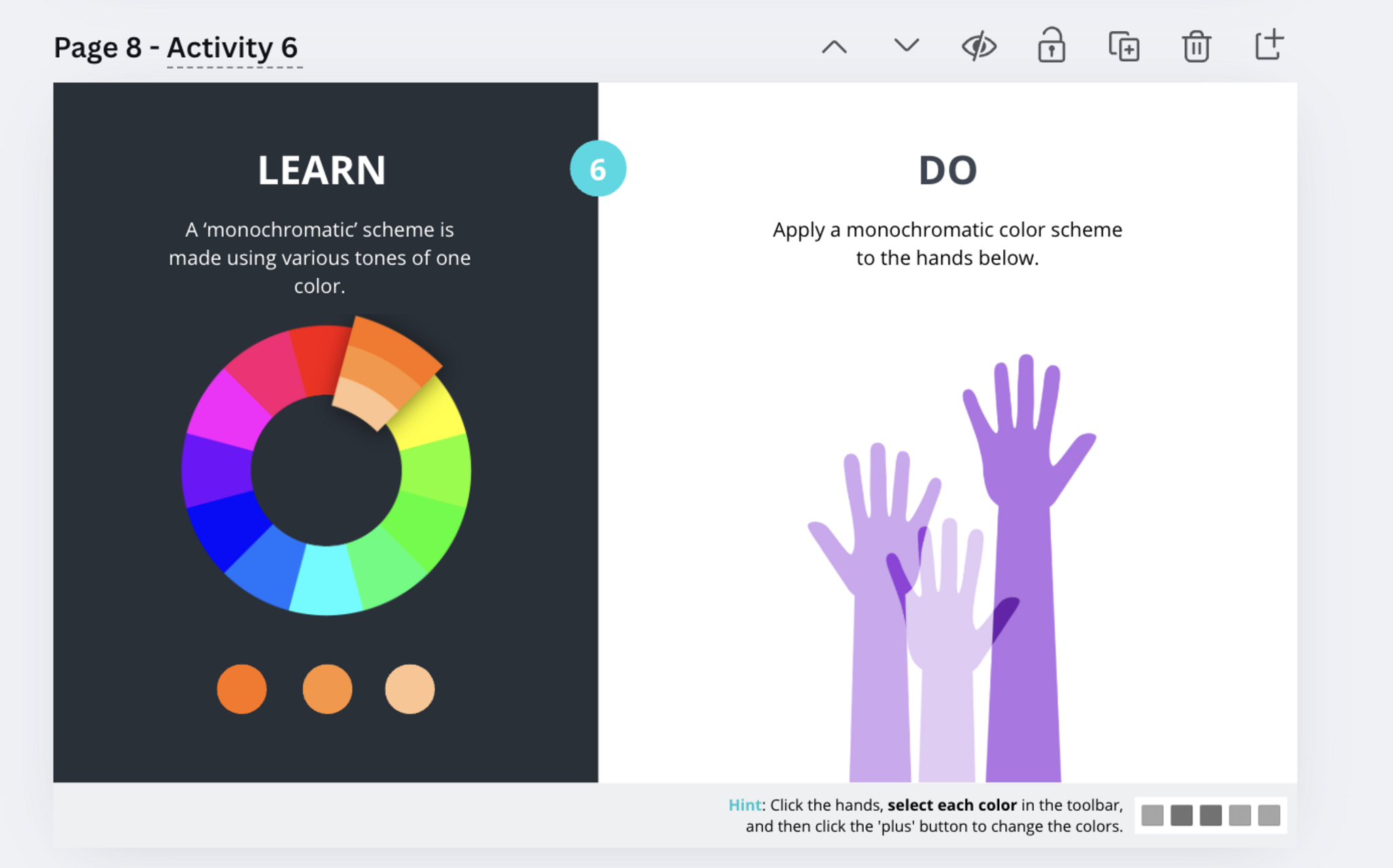Move page down with the down arrow
Image resolution: width=1393 pixels, height=868 pixels.
[906, 46]
